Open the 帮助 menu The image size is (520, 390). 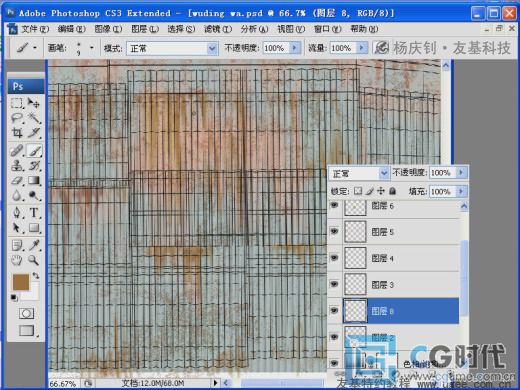[x=364, y=29]
